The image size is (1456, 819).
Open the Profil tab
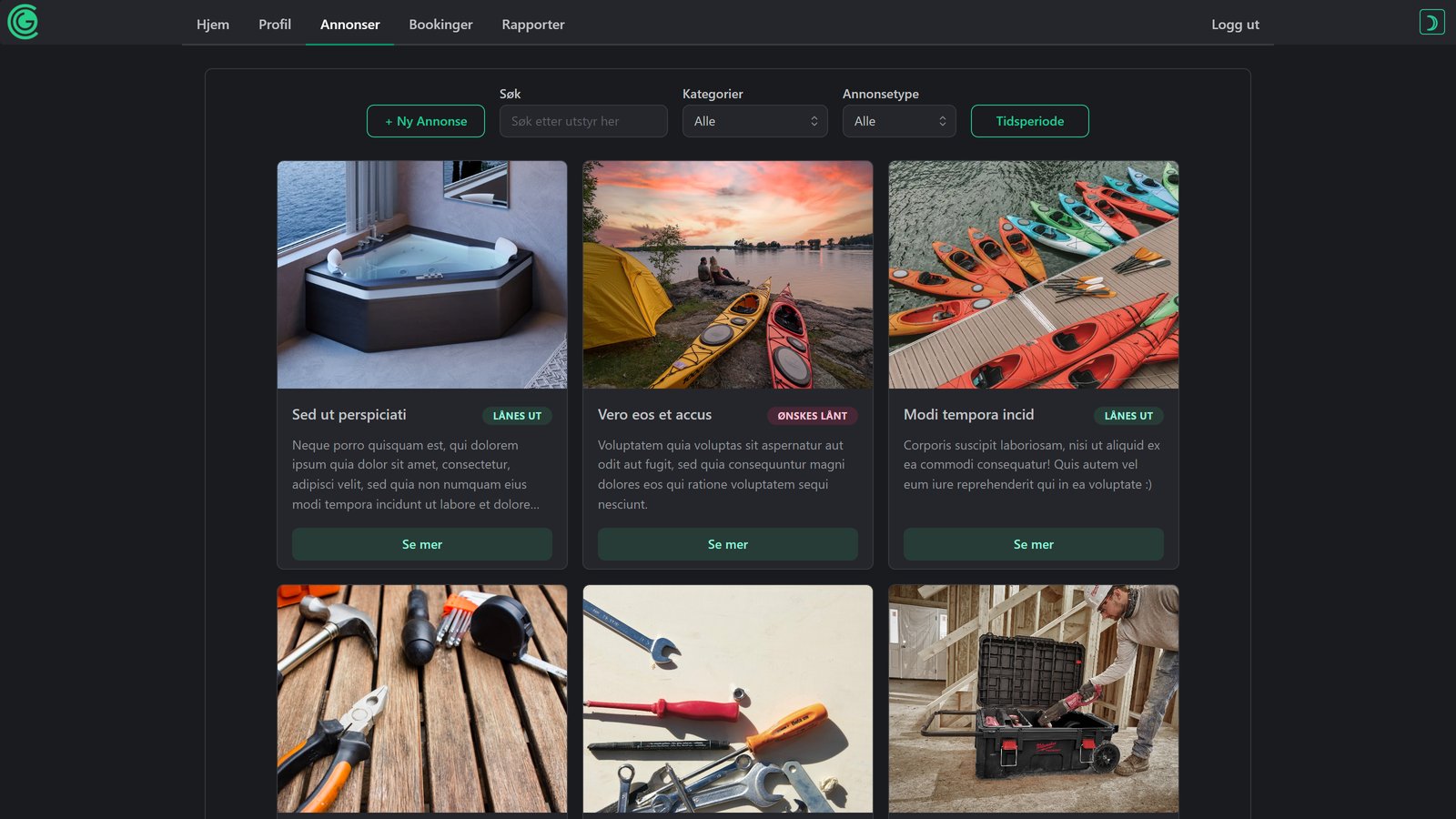[x=275, y=25]
